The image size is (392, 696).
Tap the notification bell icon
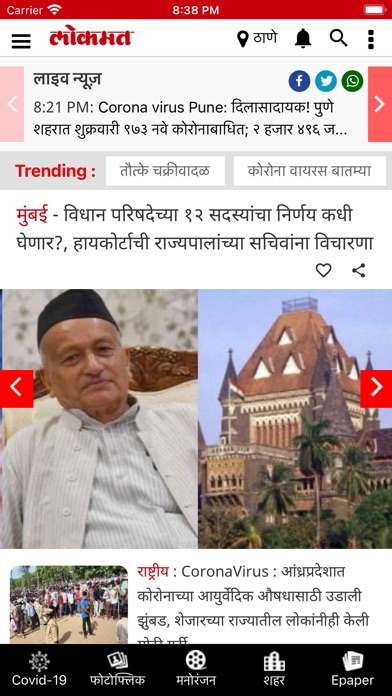pyautogui.click(x=303, y=39)
